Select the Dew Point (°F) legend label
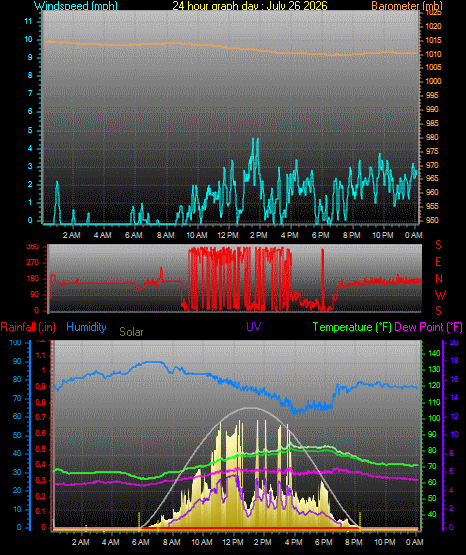Viewport: 466px width, 555px height. point(428,327)
